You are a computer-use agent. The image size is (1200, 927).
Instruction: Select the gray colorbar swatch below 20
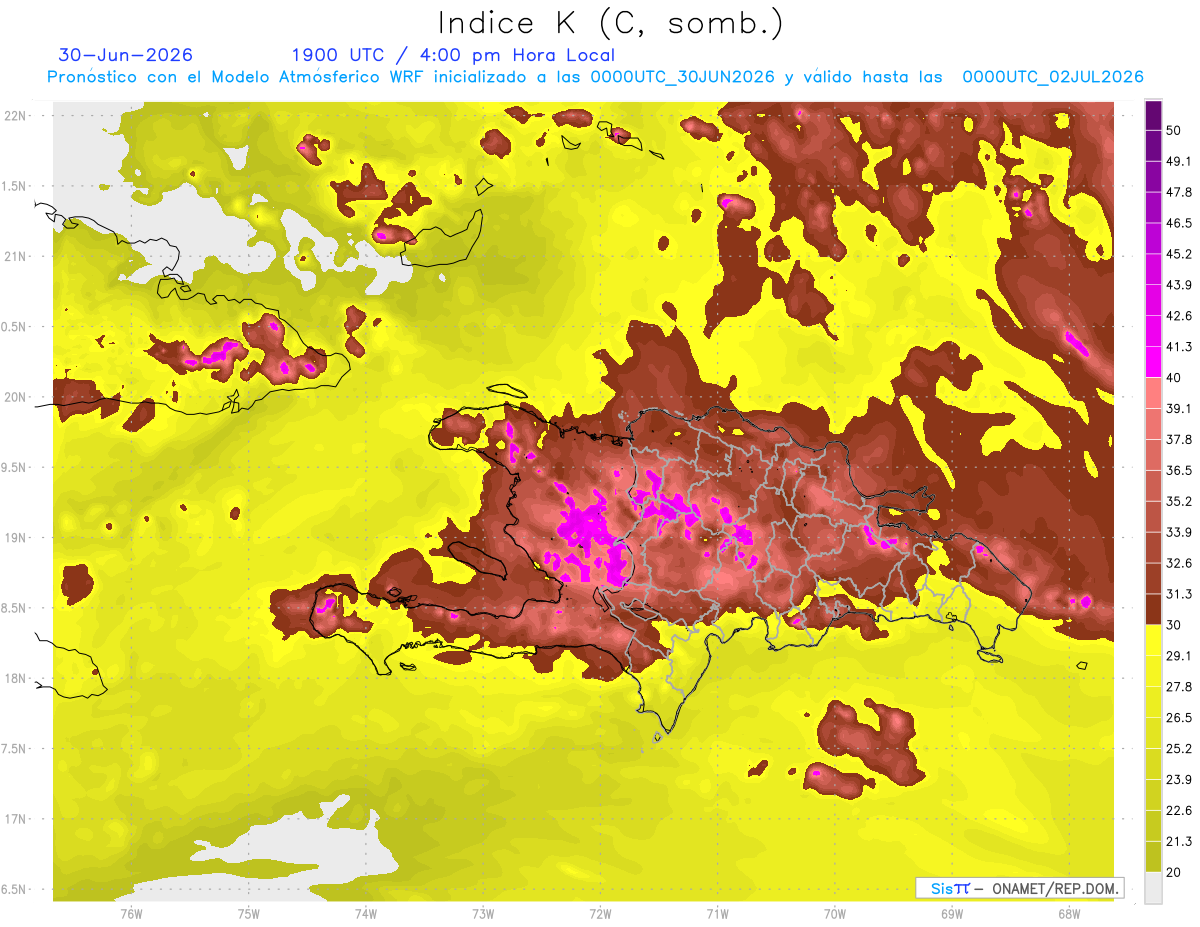[x=1153, y=887]
